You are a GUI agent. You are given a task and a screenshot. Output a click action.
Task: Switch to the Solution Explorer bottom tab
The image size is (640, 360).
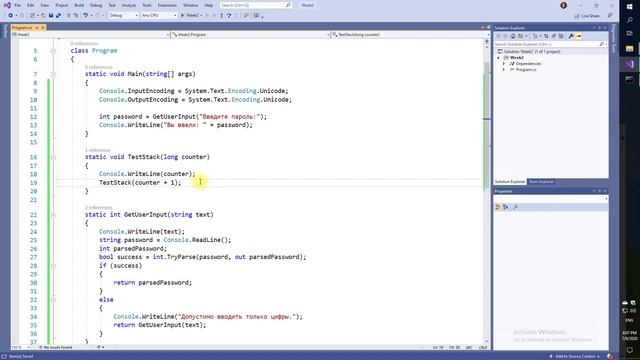point(510,182)
